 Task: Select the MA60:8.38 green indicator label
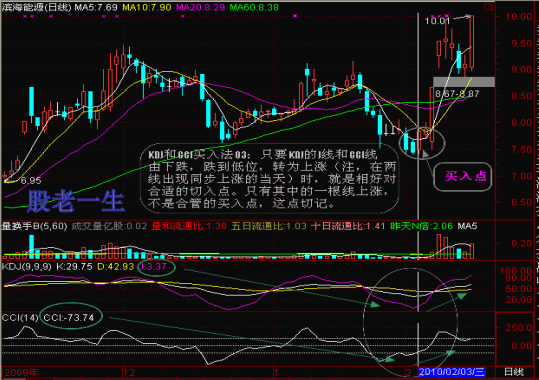click(254, 7)
